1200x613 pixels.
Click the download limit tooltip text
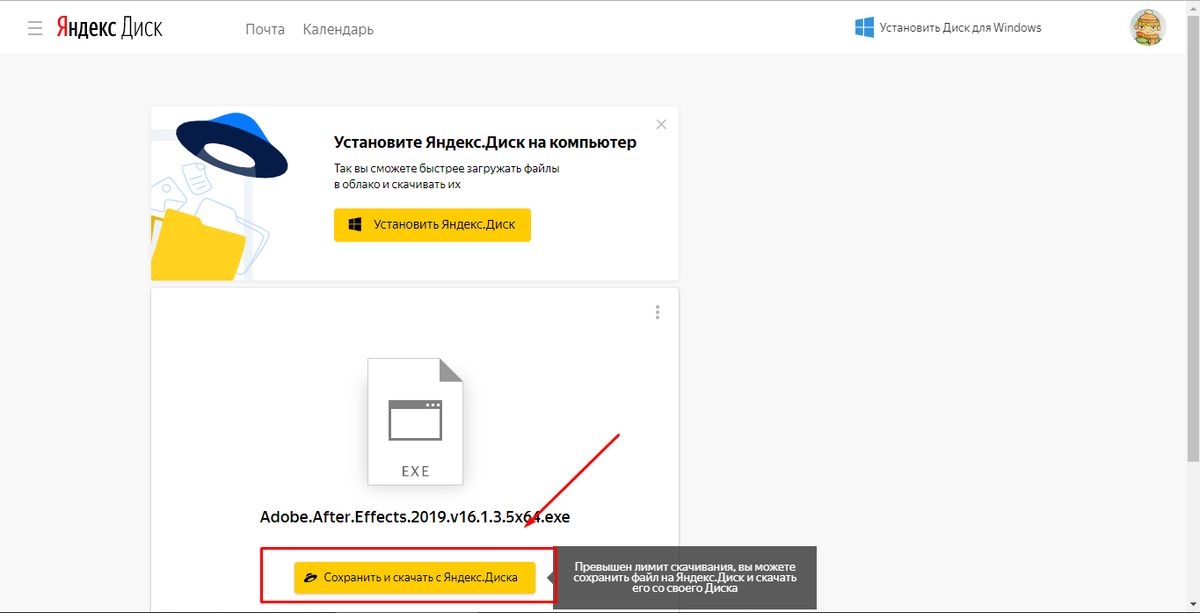(685, 577)
